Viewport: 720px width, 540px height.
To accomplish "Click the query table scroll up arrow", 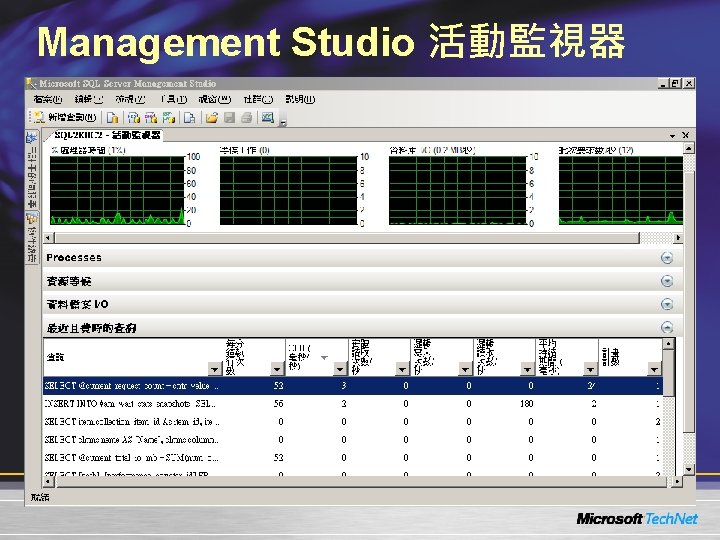I will coord(669,343).
